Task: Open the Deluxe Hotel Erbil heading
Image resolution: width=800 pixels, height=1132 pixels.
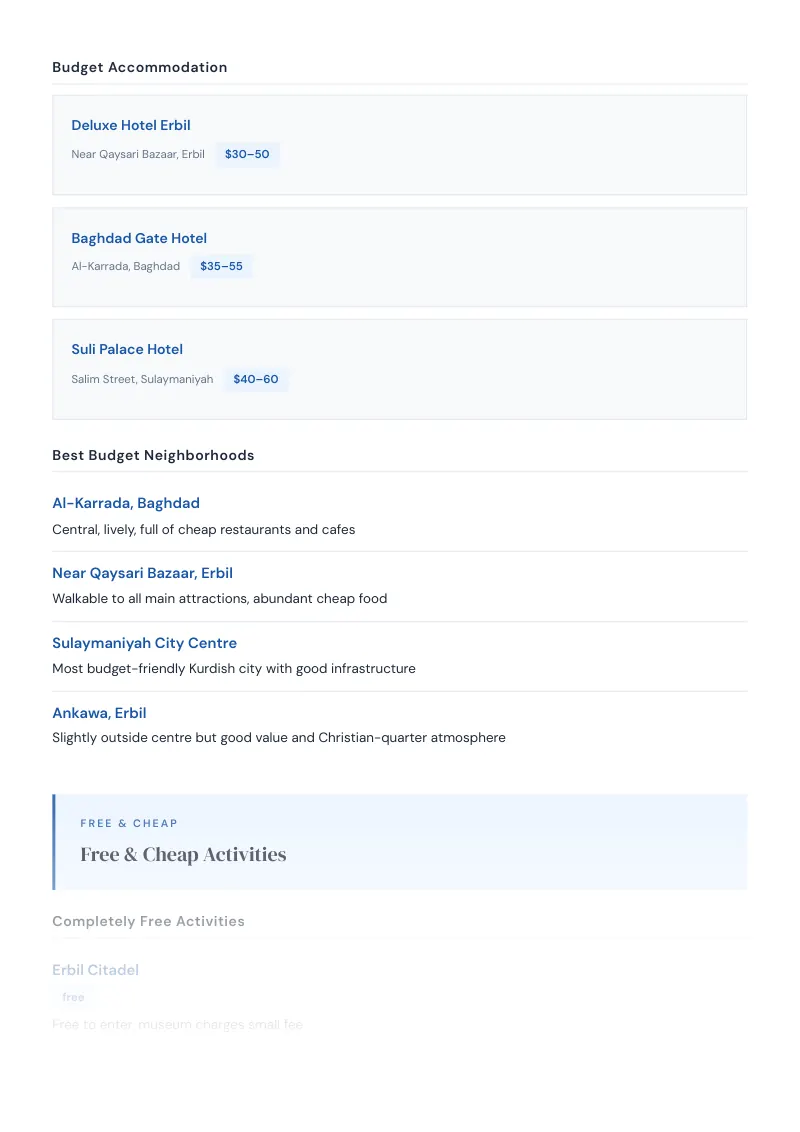Action: (x=131, y=125)
